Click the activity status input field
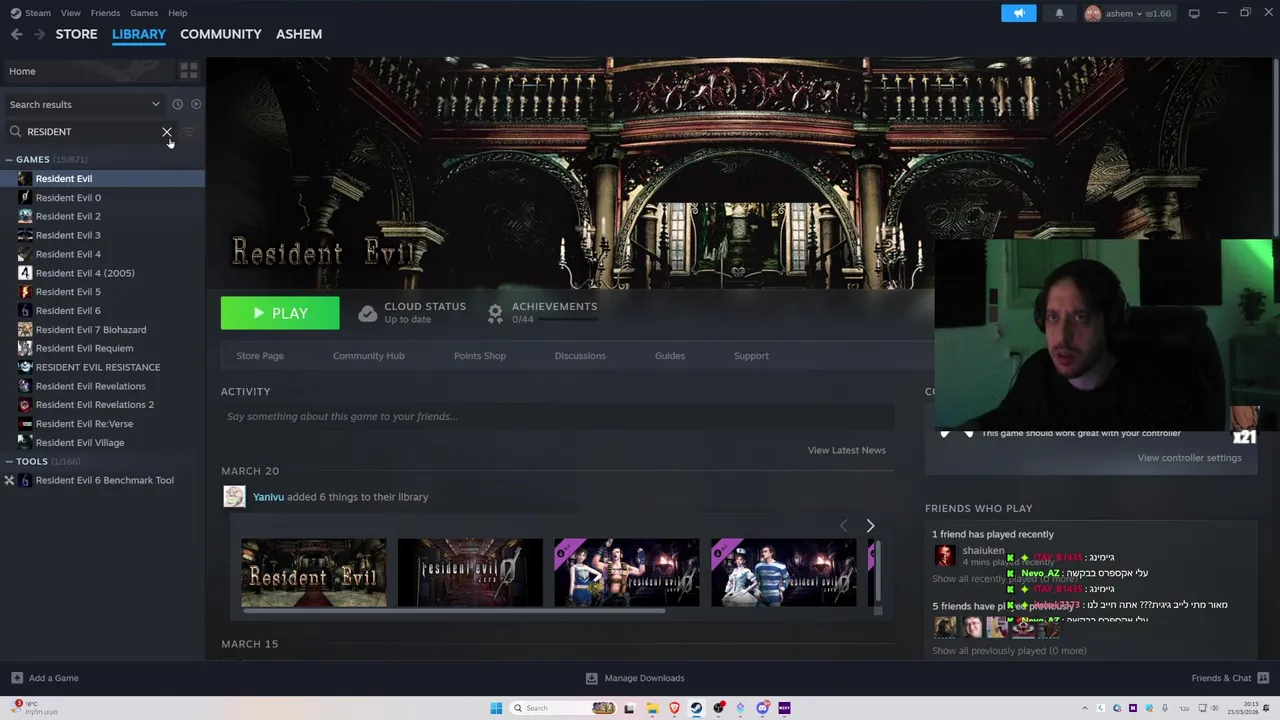This screenshot has height=720, width=1280. point(557,416)
